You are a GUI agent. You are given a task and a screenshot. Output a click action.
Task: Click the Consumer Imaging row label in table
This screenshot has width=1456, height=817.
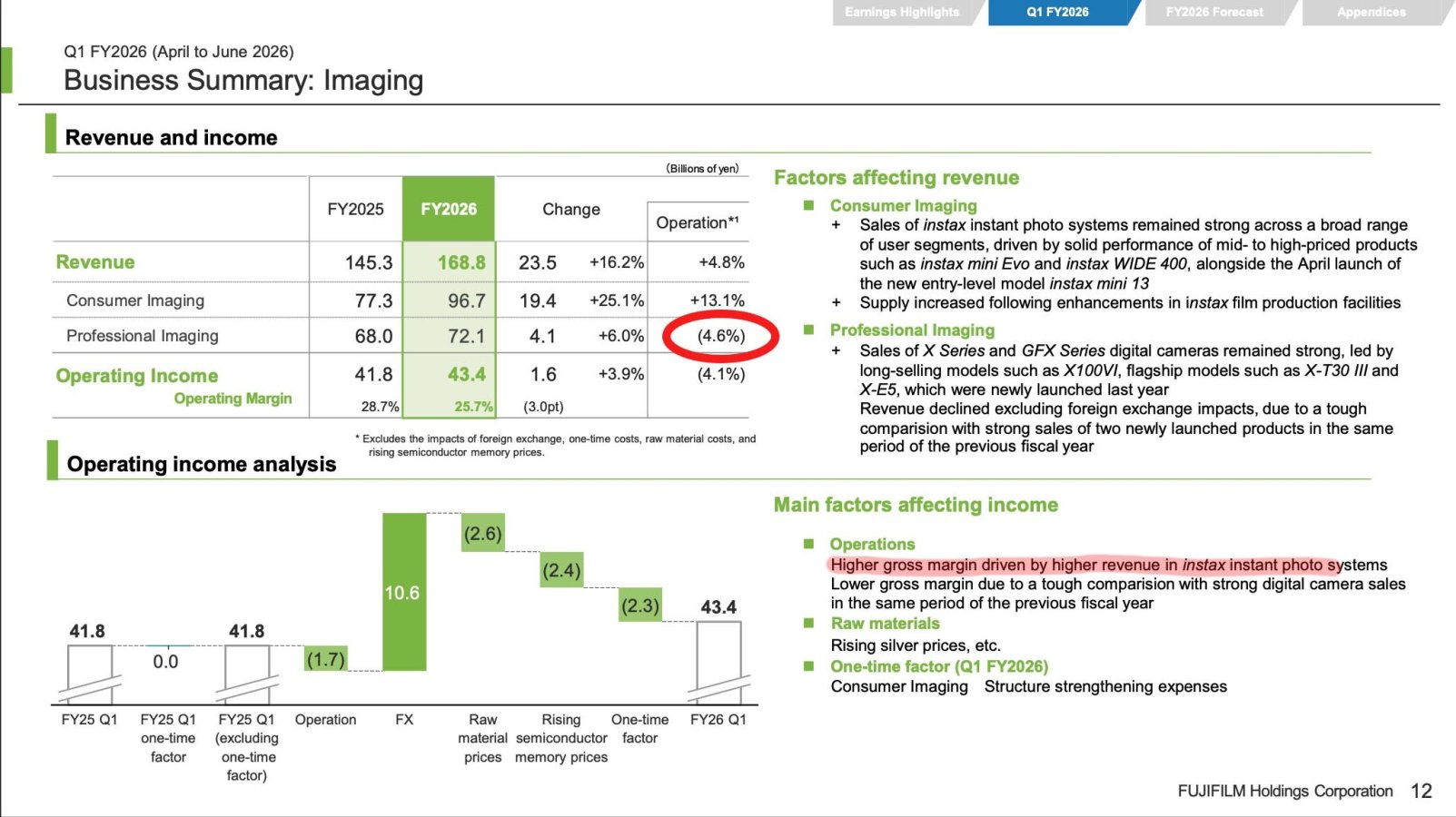point(135,300)
